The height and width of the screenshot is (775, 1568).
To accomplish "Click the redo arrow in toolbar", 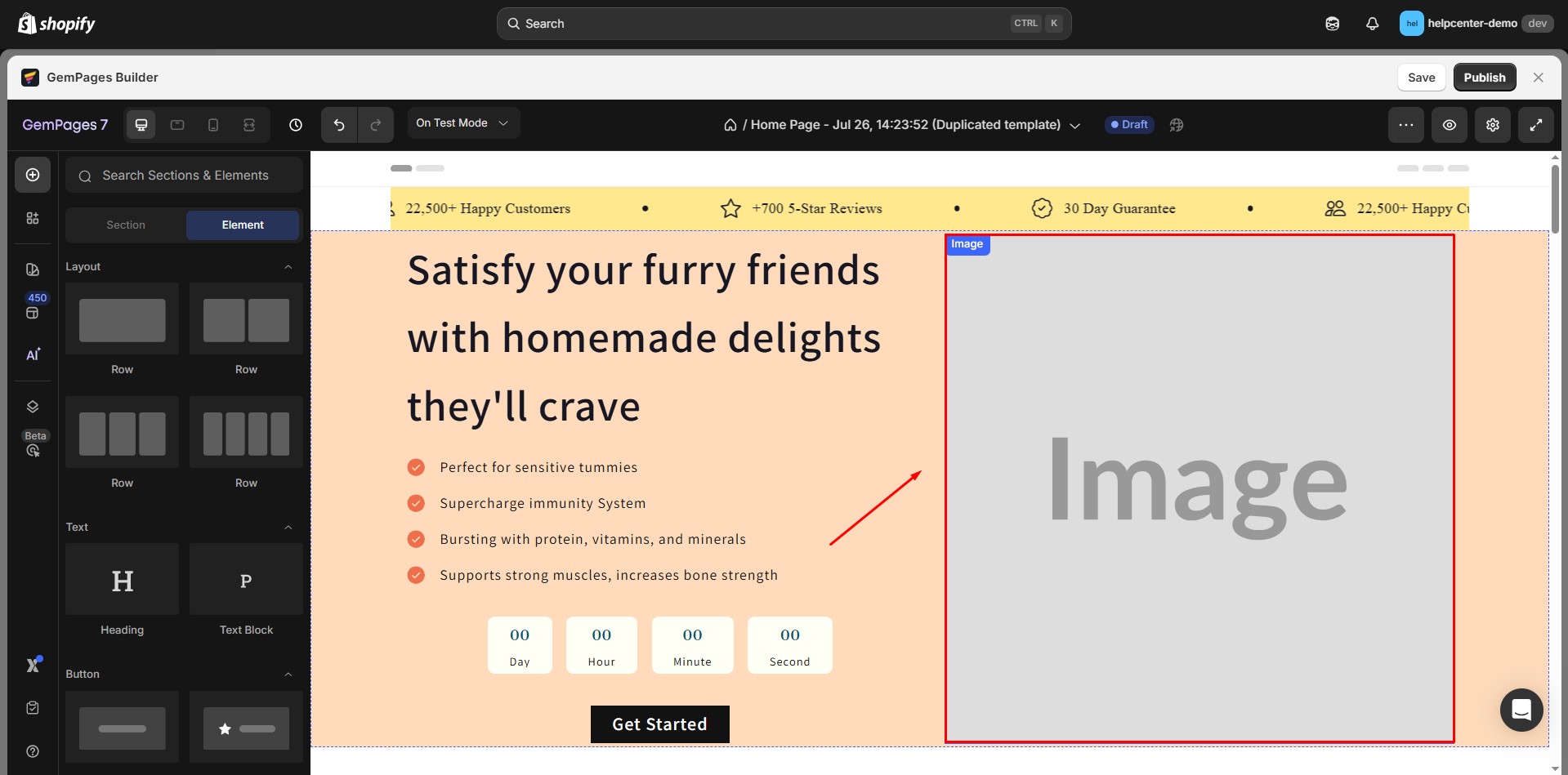I will [376, 125].
